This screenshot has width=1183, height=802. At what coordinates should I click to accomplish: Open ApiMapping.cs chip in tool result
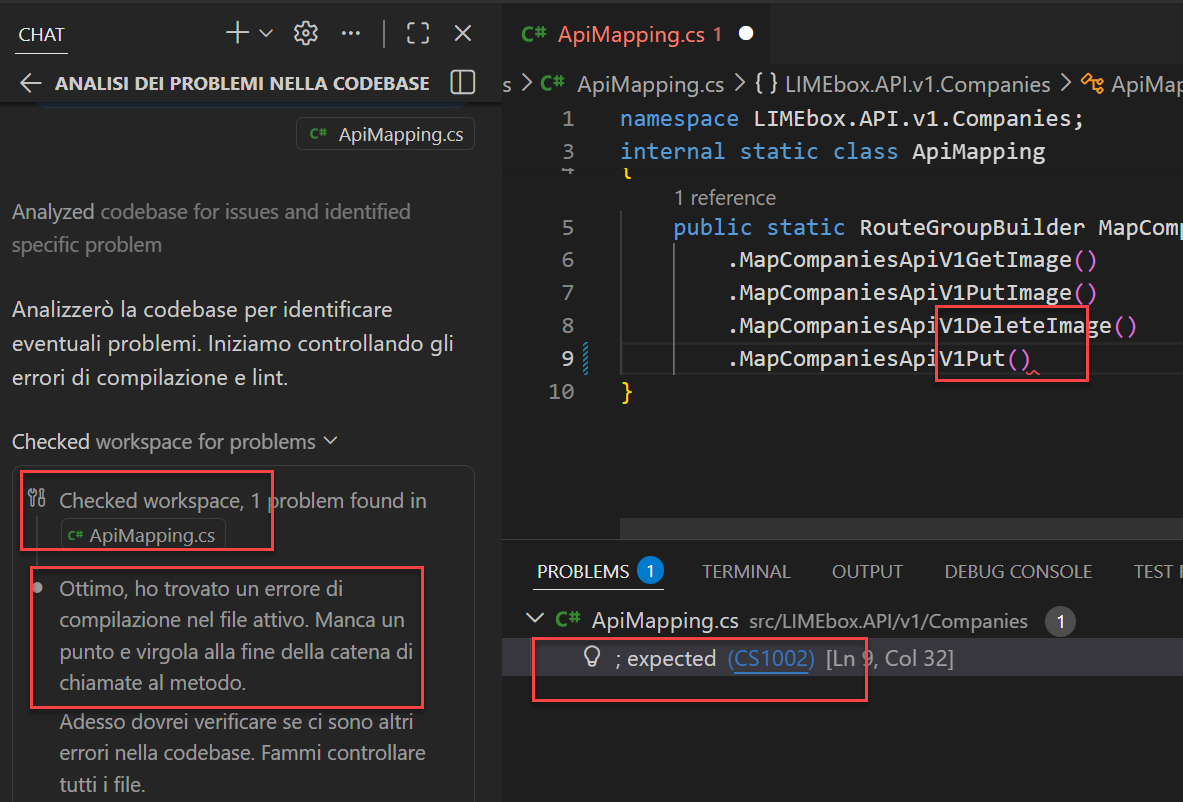(x=143, y=535)
